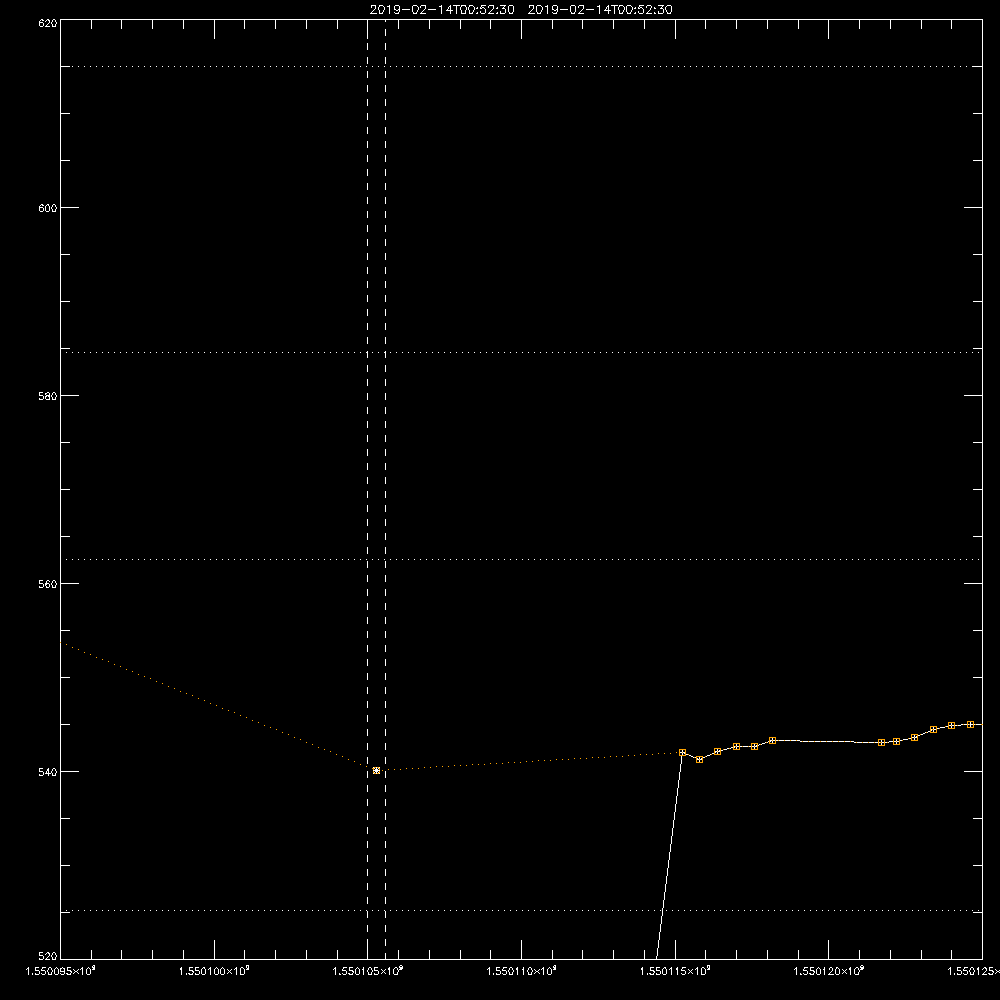
Task: Select the dipped second marker on the solid line
Action: coord(700,760)
